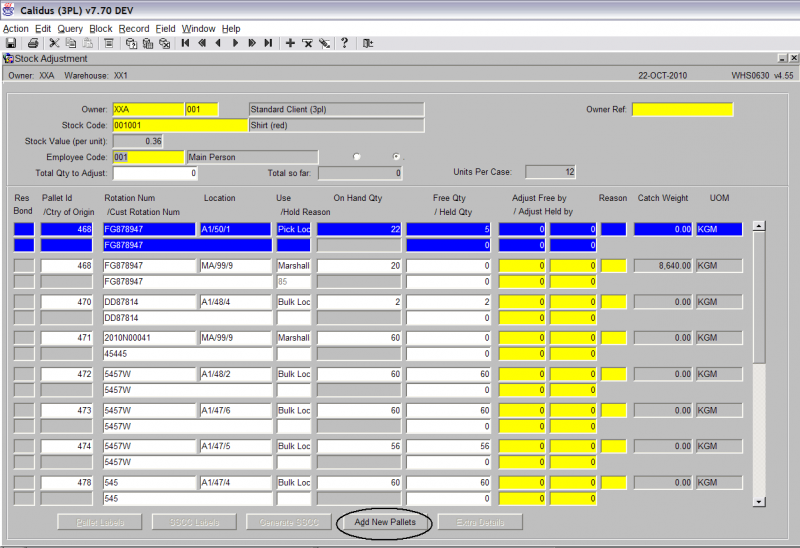The image size is (800, 548).
Task: Open the Query menu
Action: tap(70, 29)
